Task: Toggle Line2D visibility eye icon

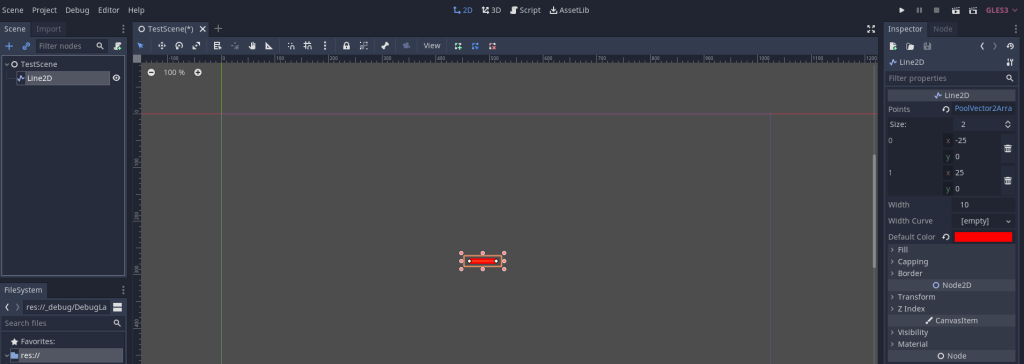Action: [116, 78]
